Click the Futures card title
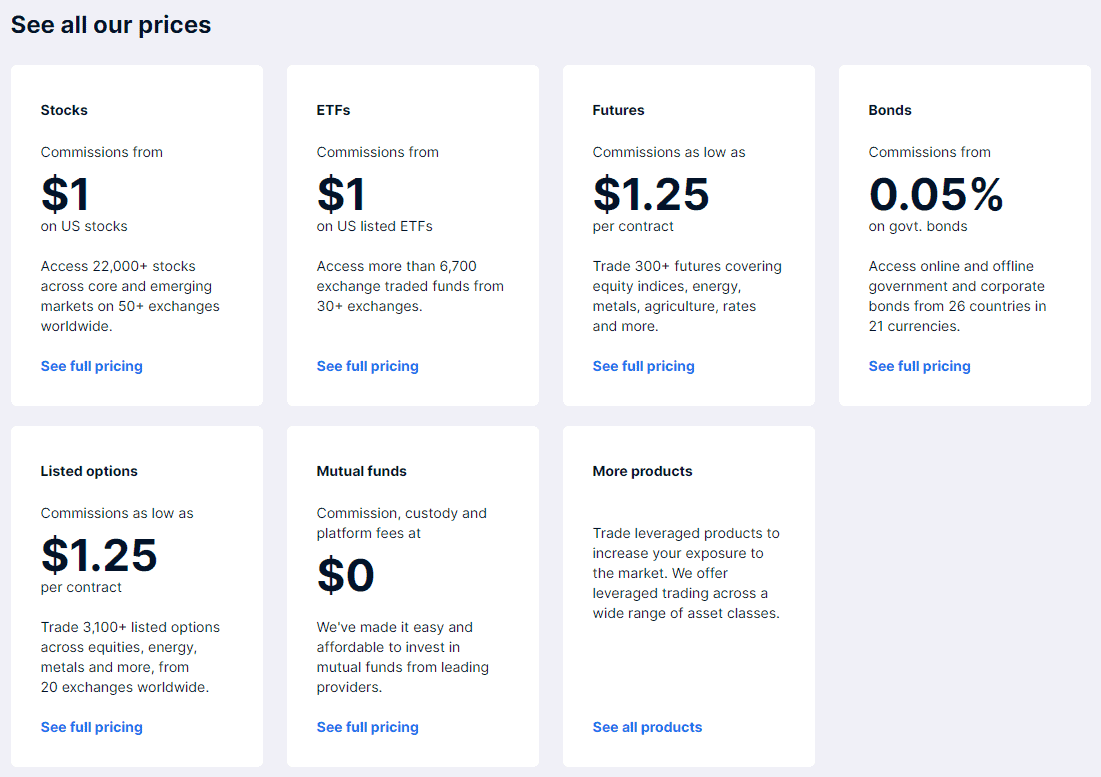This screenshot has height=777, width=1101. point(618,110)
